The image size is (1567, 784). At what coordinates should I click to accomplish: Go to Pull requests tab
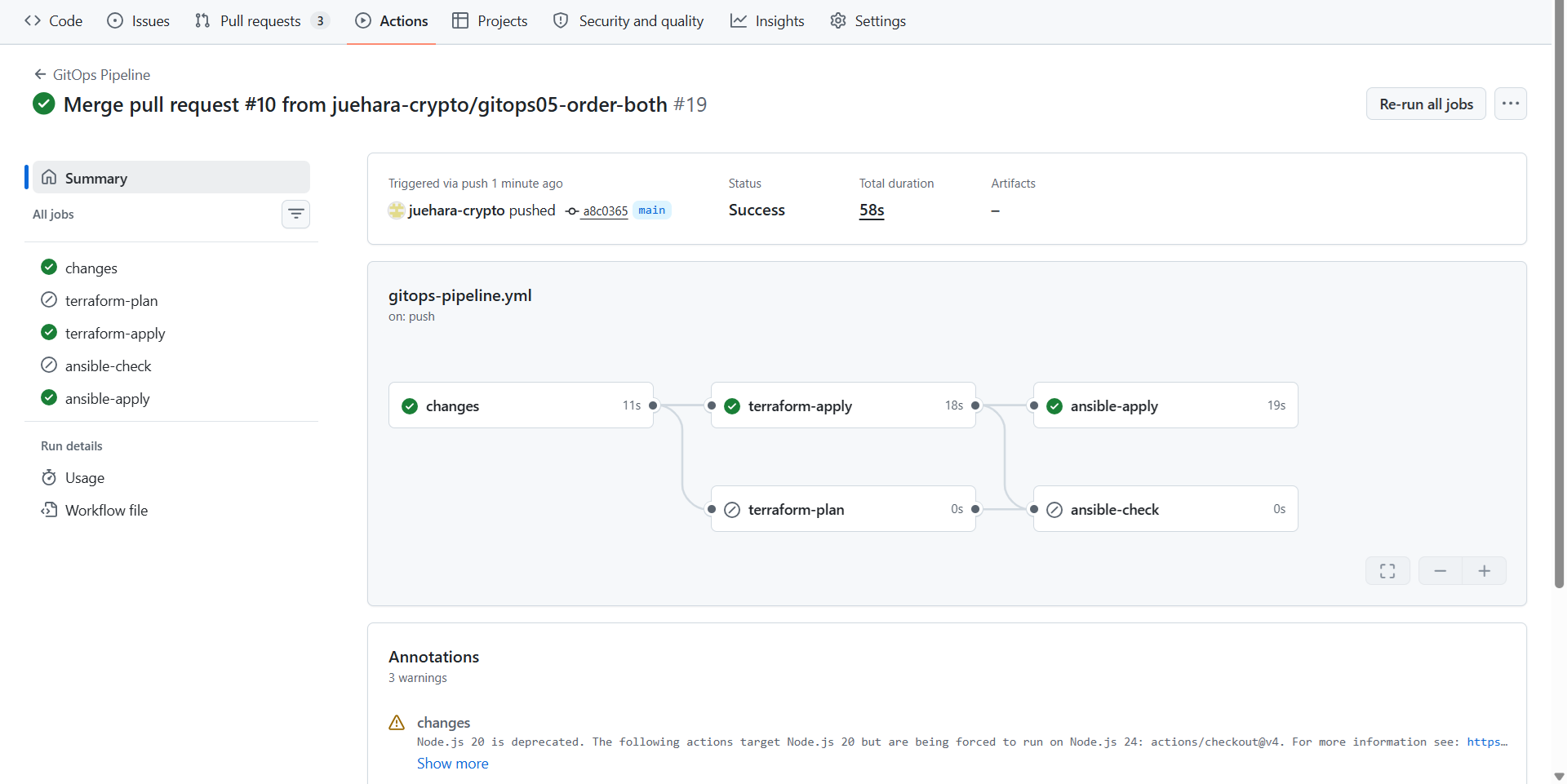pyautogui.click(x=262, y=21)
